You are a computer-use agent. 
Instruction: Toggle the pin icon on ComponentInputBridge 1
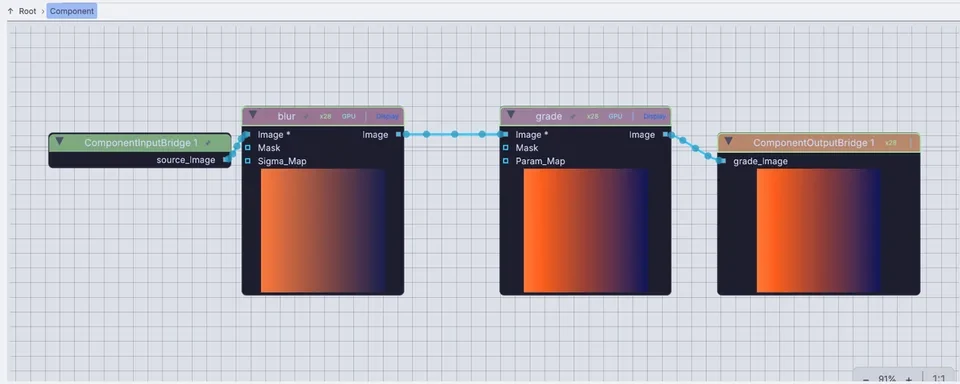[x=208, y=143]
